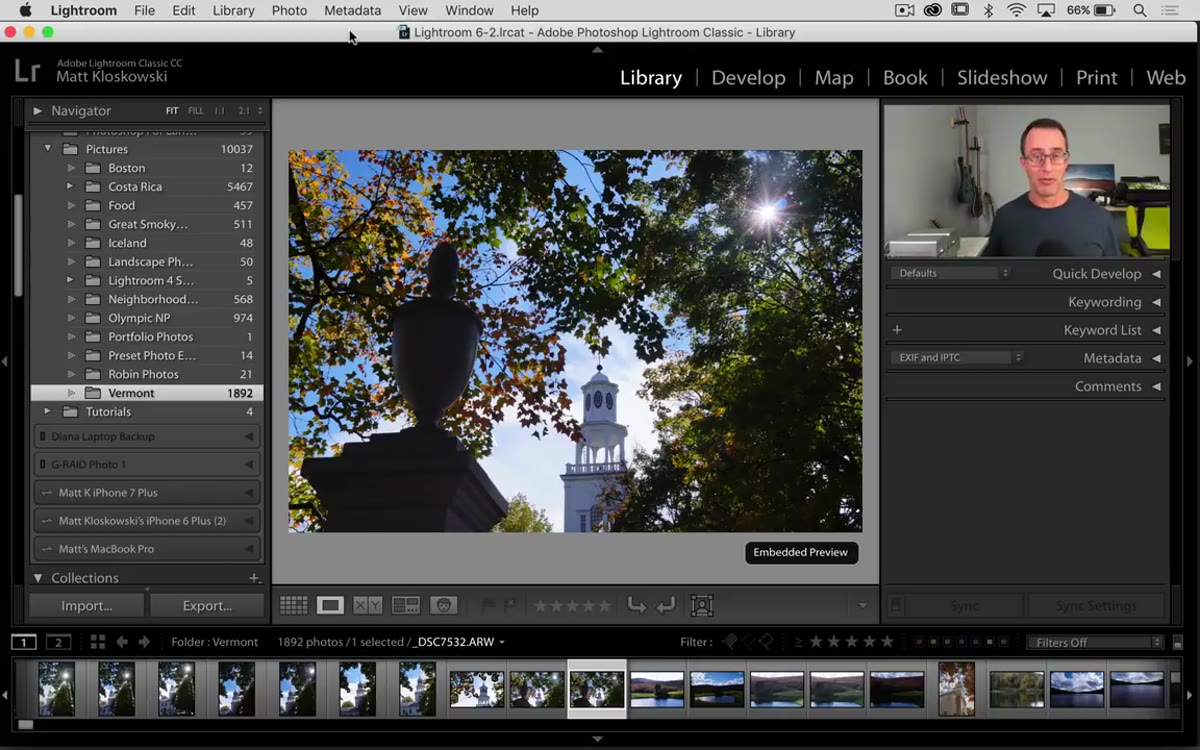Collapse the Navigator panel
The width and height of the screenshot is (1200, 750).
pos(37,111)
